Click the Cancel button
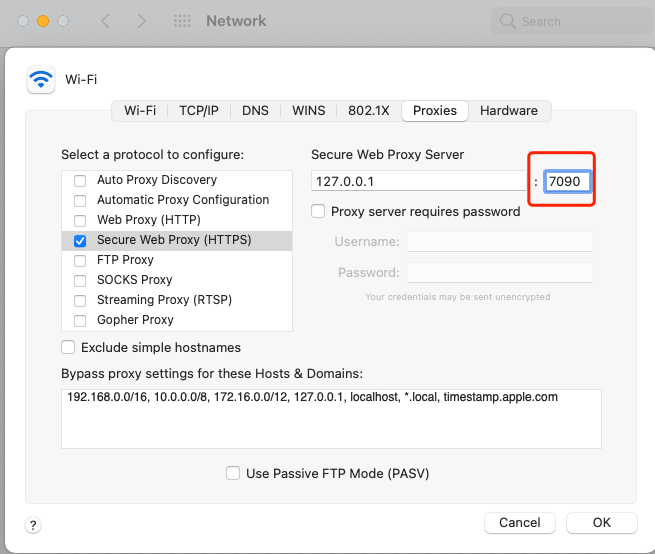The image size is (655, 554). (x=519, y=523)
